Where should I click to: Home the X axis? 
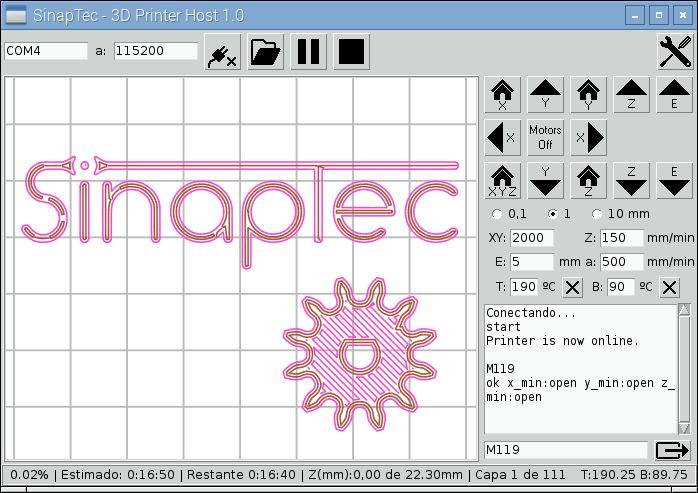(x=502, y=94)
